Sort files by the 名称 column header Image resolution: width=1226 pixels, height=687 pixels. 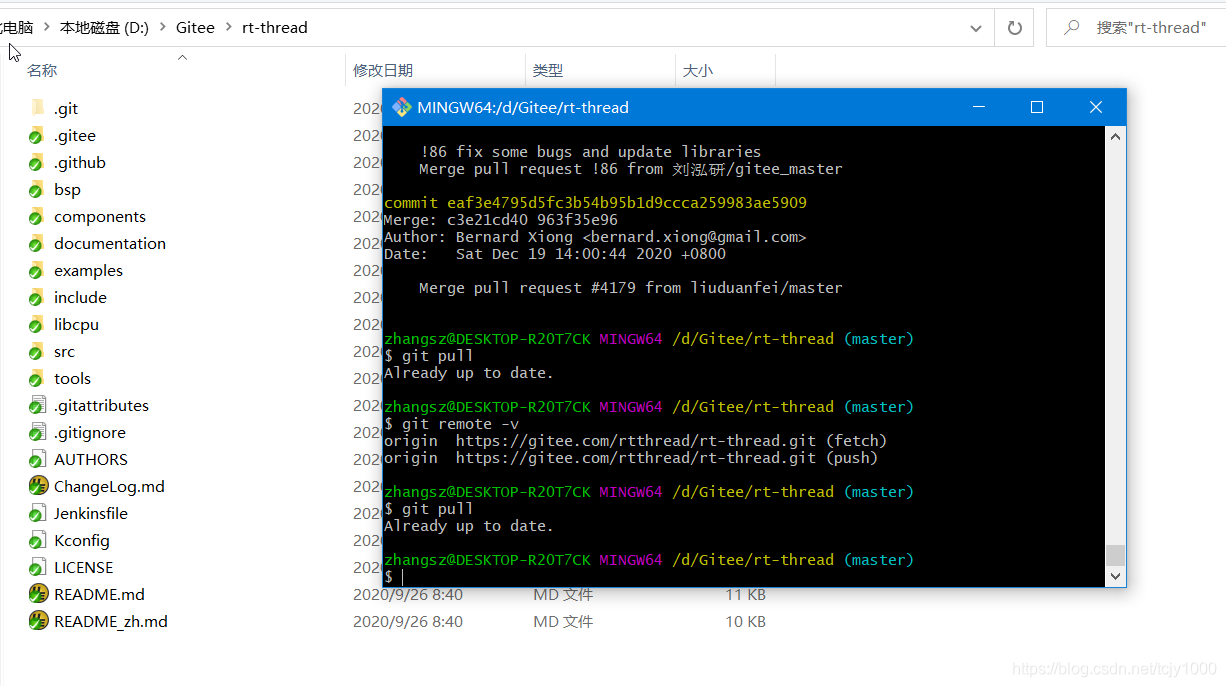tap(42, 71)
